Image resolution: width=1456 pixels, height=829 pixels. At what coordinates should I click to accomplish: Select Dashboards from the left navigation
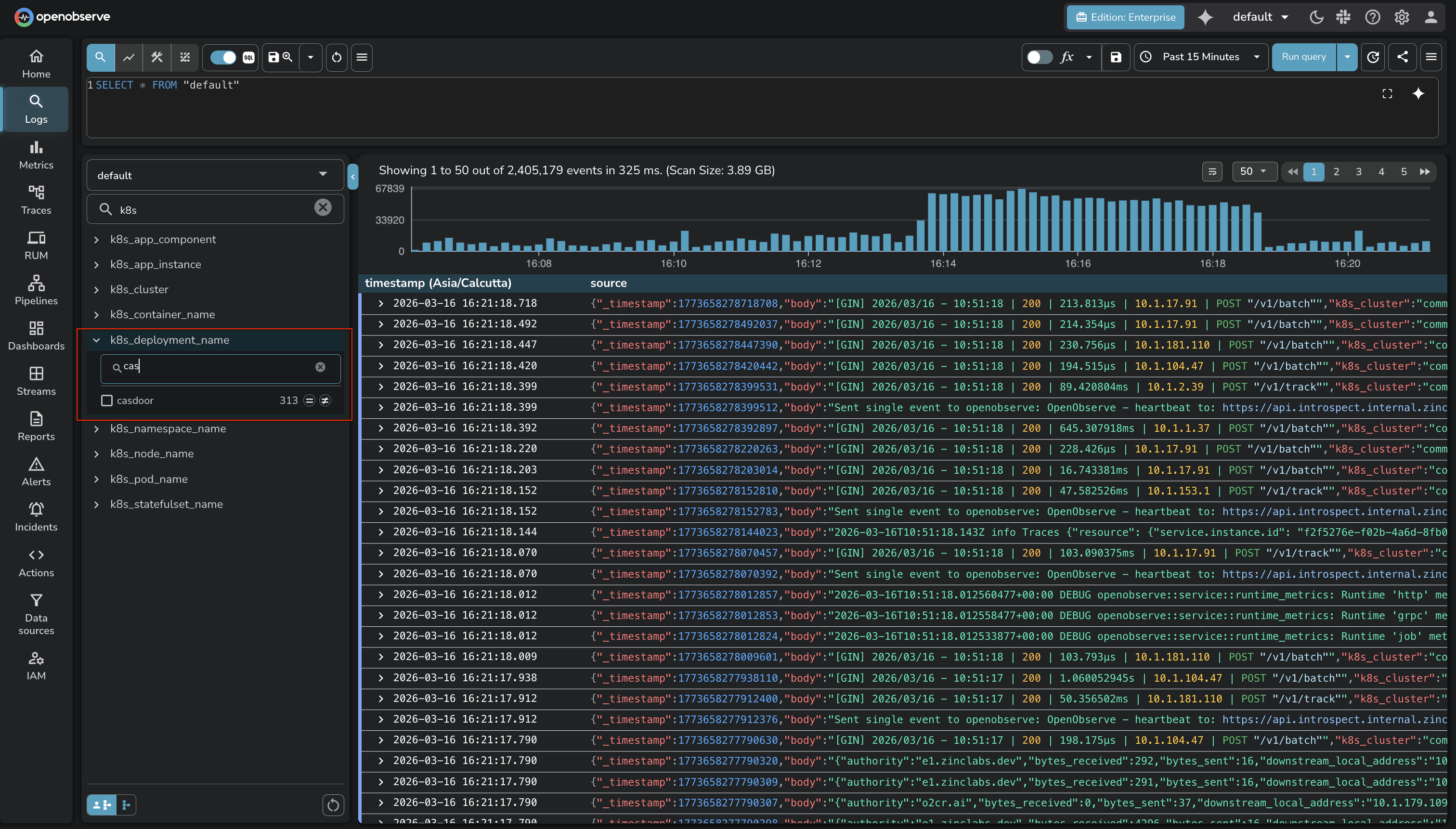pos(36,336)
